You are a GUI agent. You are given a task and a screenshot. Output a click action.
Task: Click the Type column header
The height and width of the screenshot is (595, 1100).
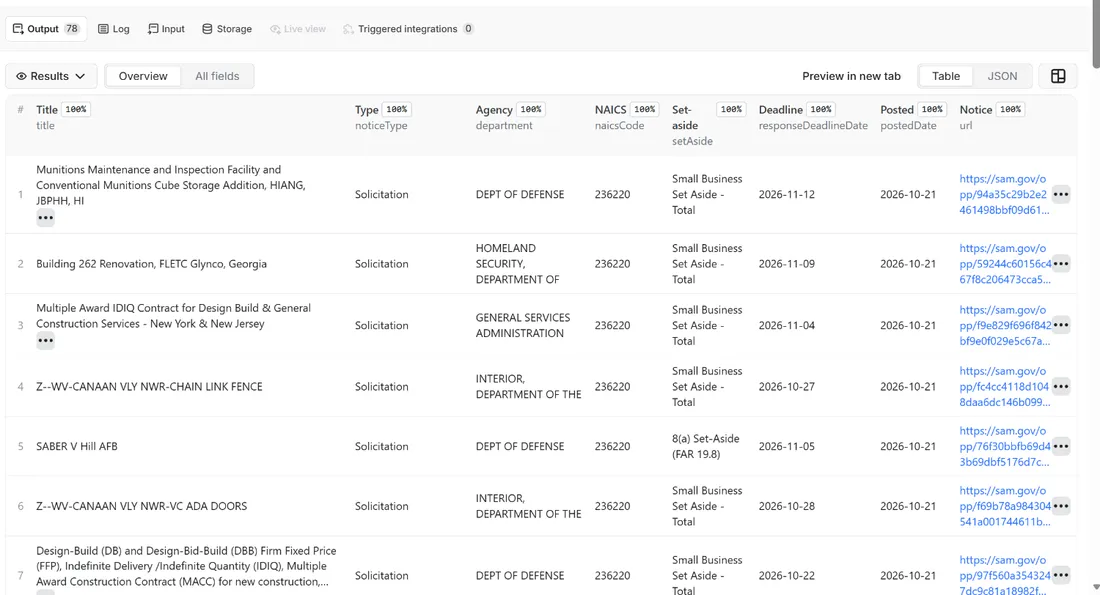pyautogui.click(x=366, y=109)
